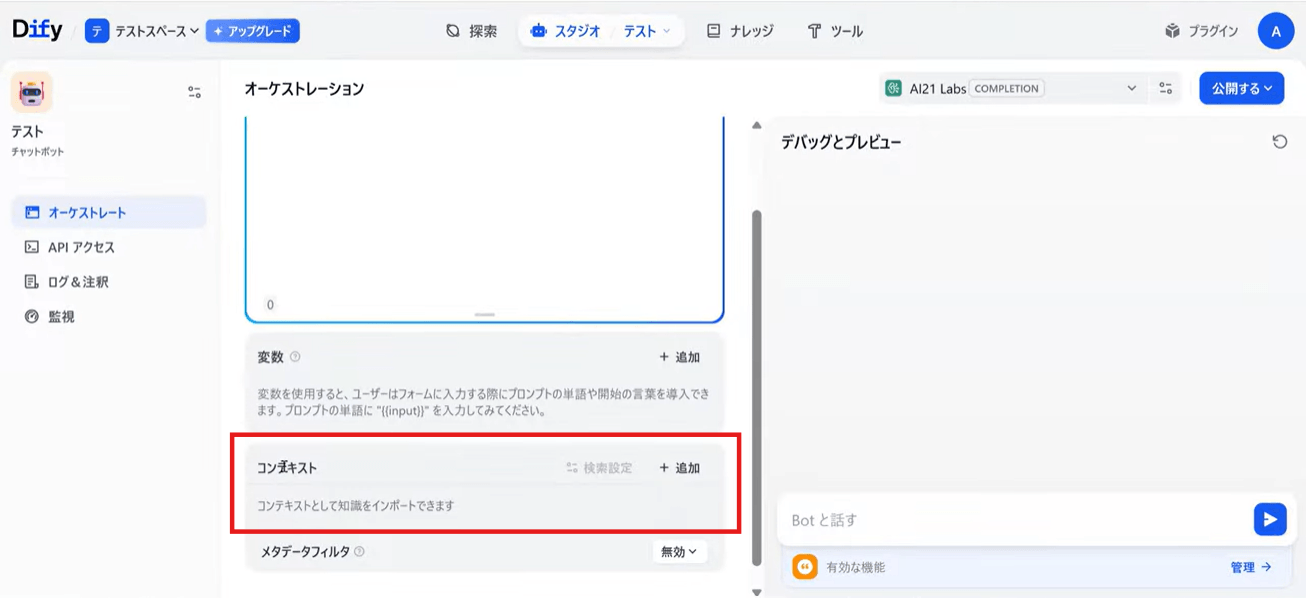Click the character count 0
This screenshot has height=598, width=1306.
point(270,305)
